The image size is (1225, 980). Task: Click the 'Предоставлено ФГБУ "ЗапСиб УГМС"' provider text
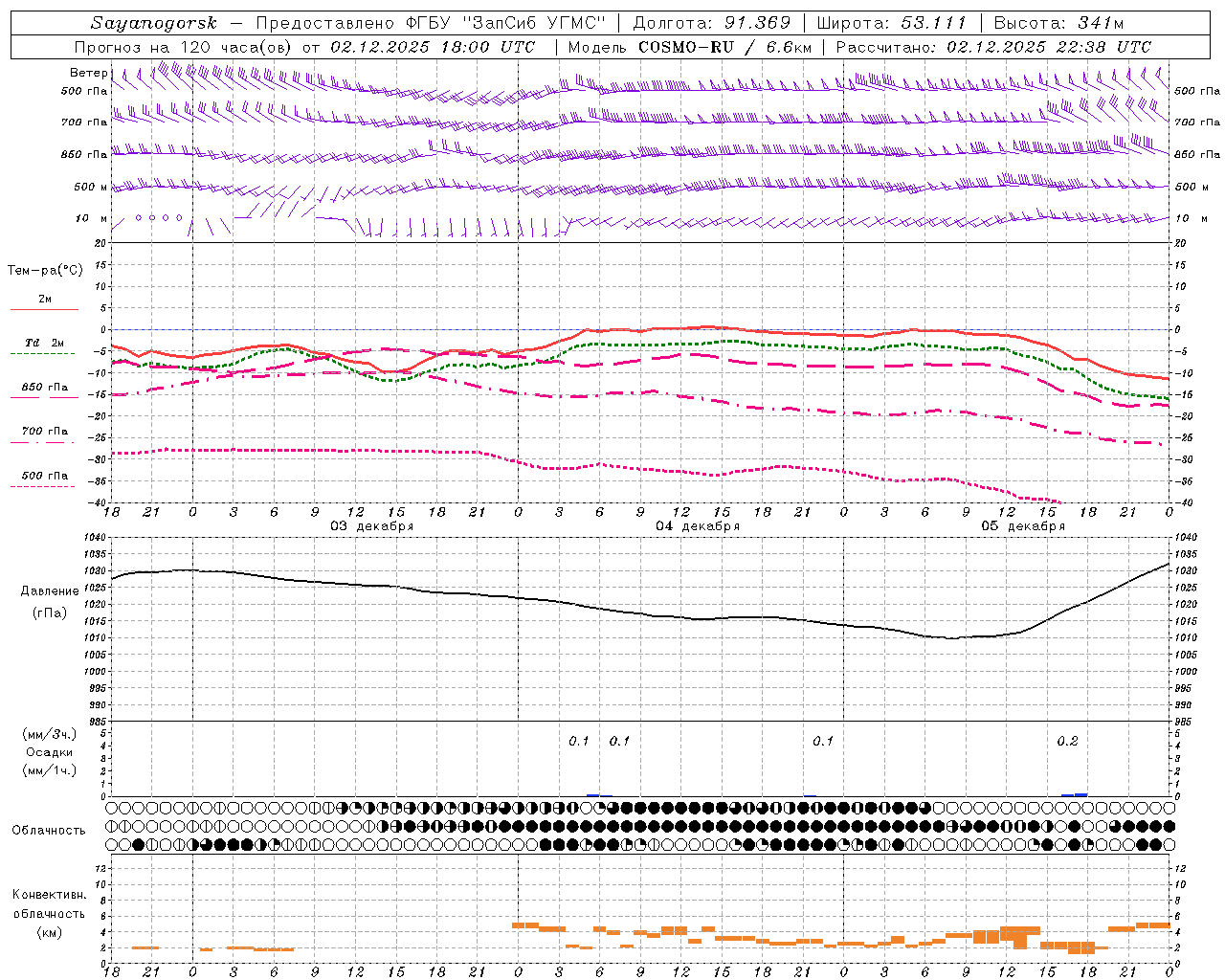coord(433,23)
